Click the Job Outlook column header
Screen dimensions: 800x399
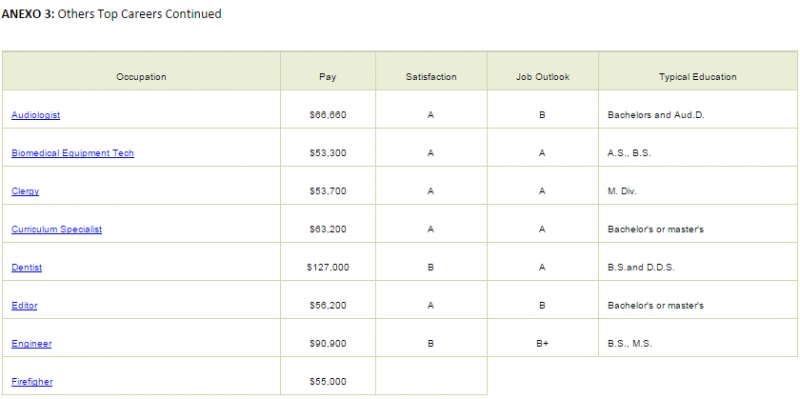pos(542,71)
